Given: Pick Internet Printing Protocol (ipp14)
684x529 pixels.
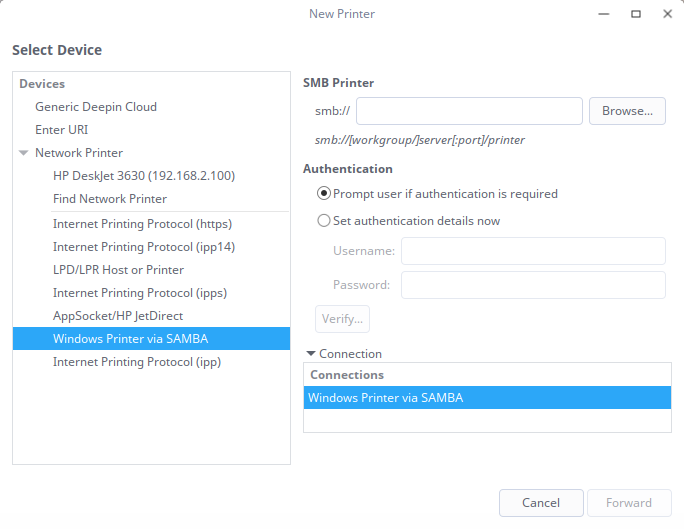Looking at the screenshot, I should tap(144, 247).
